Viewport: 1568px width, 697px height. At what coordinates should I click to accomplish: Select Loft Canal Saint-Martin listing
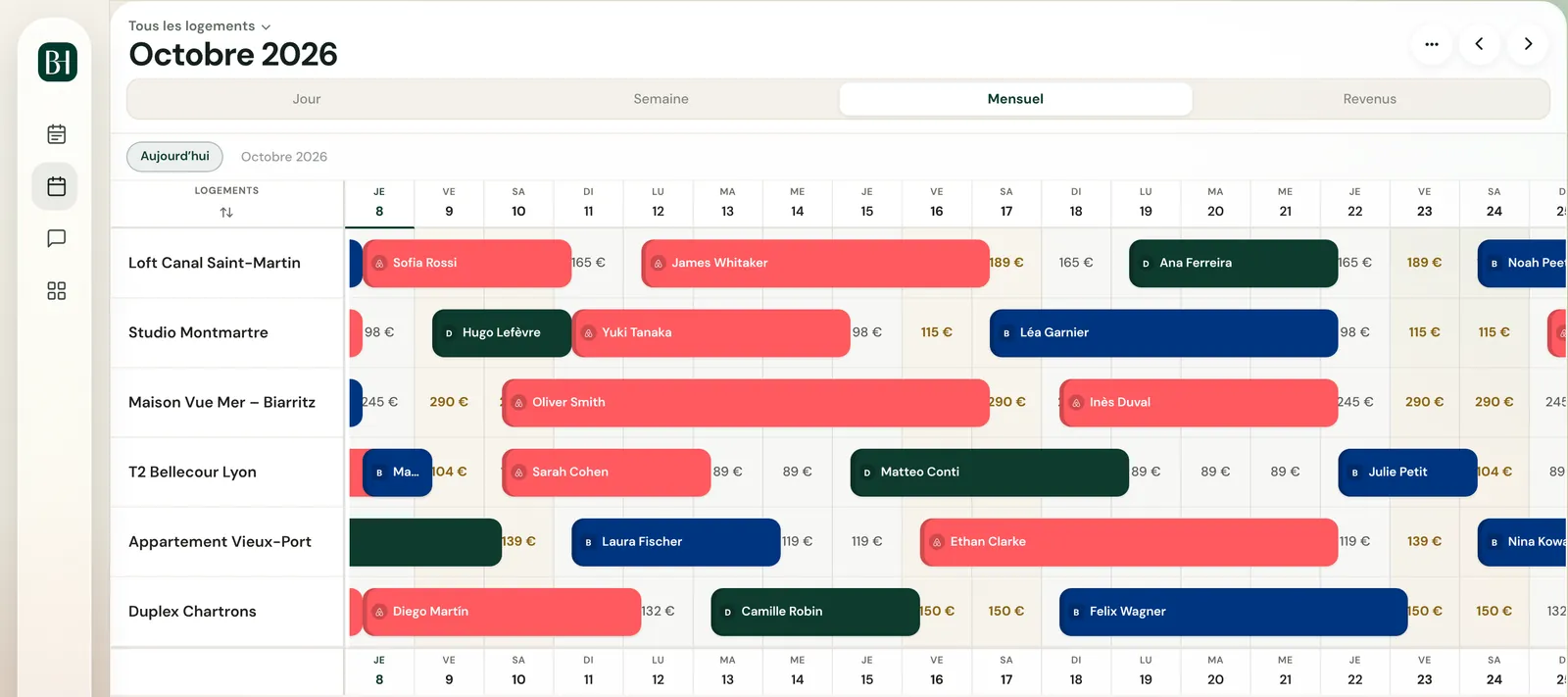(x=215, y=264)
